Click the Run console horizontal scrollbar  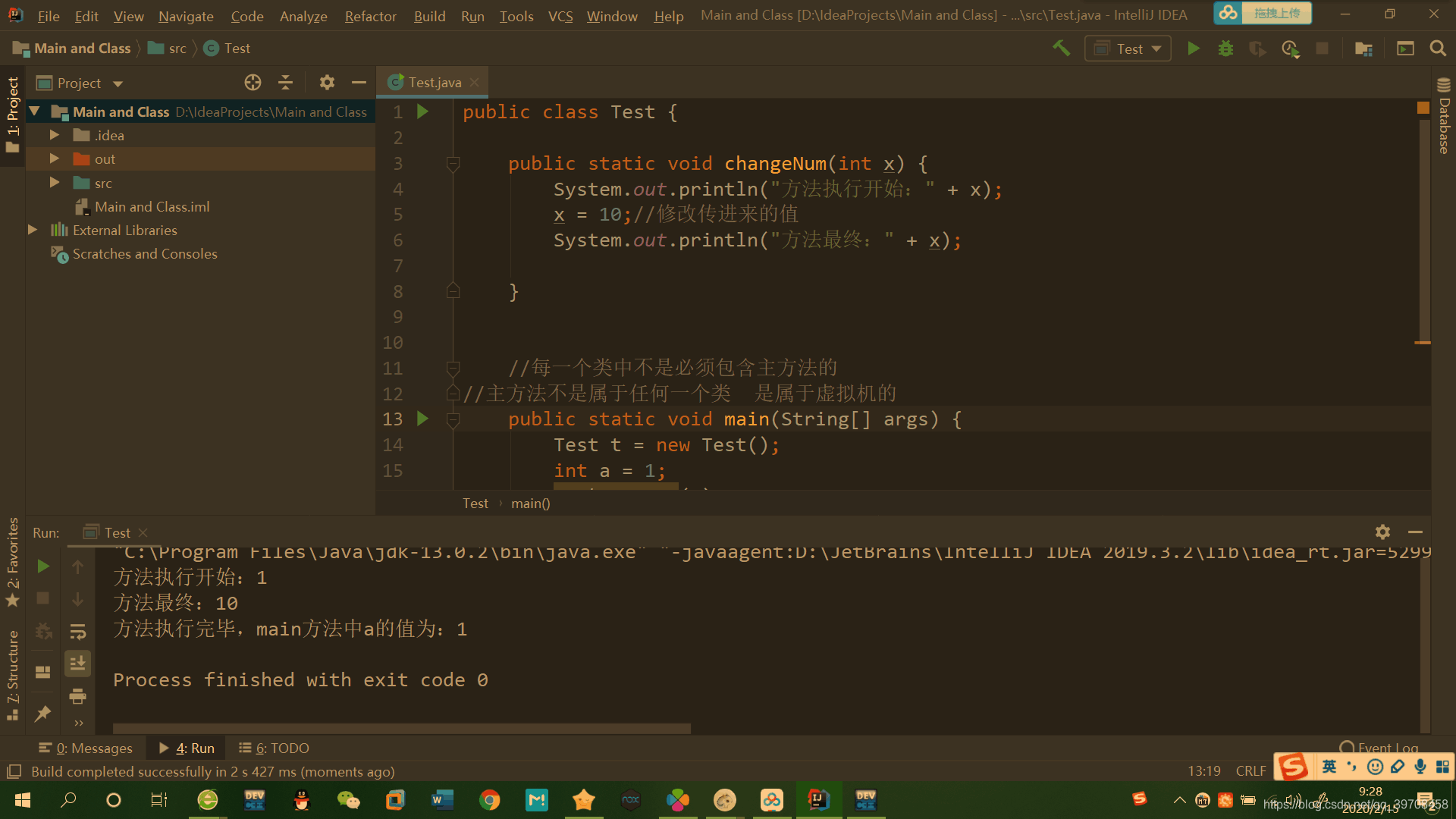pyautogui.click(x=402, y=728)
